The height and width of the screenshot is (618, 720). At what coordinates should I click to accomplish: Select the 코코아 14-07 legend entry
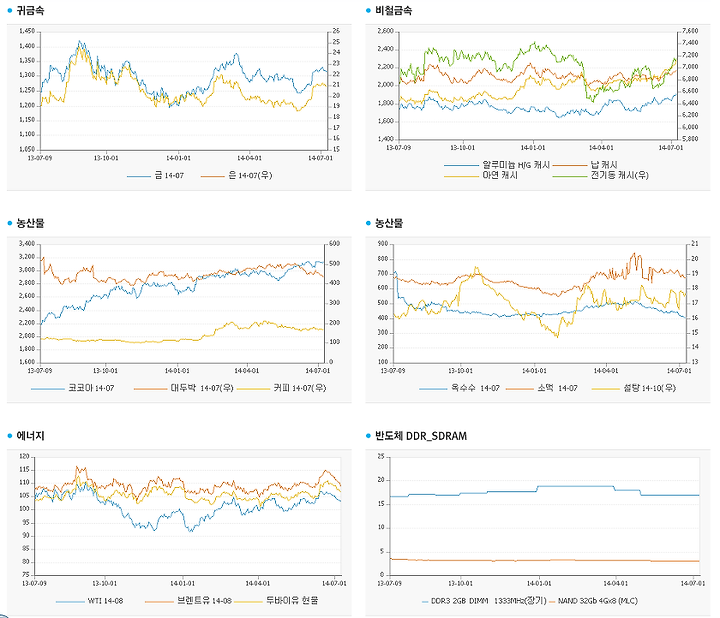pyautogui.click(x=73, y=388)
